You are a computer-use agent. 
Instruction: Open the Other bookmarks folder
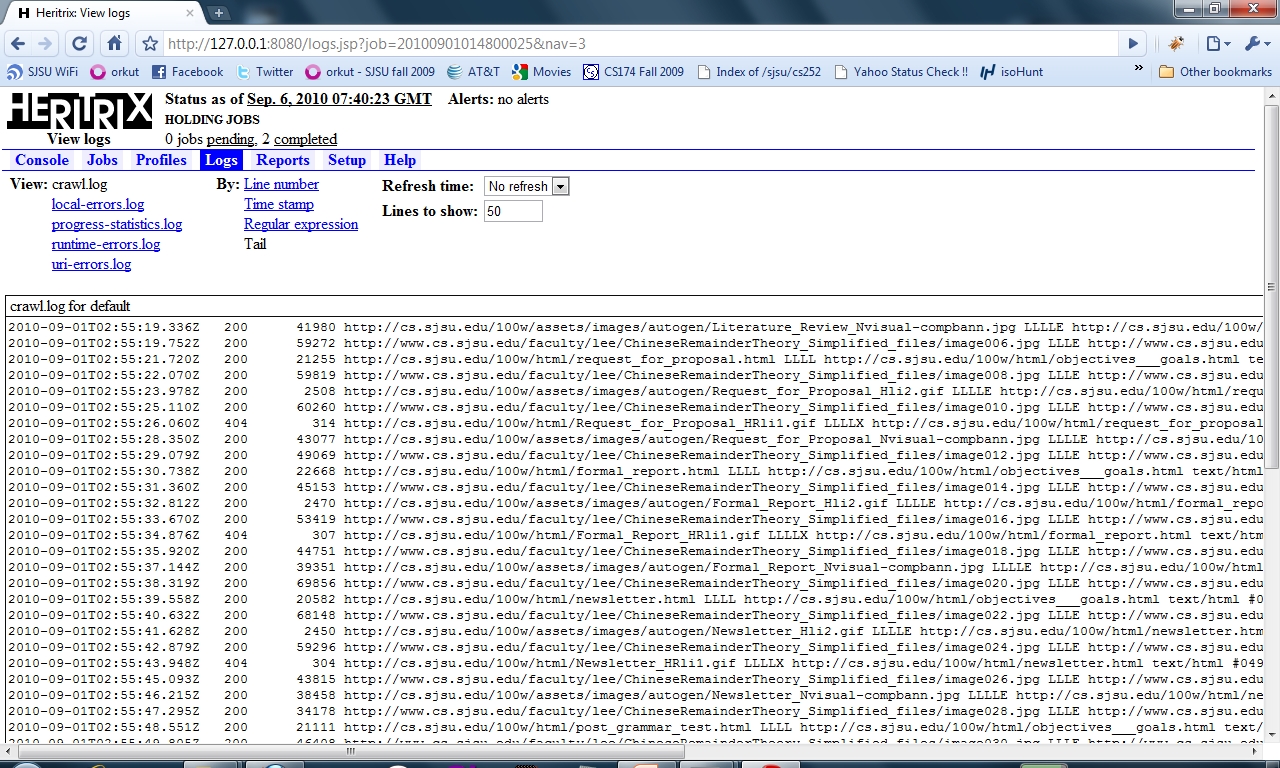tap(1215, 72)
